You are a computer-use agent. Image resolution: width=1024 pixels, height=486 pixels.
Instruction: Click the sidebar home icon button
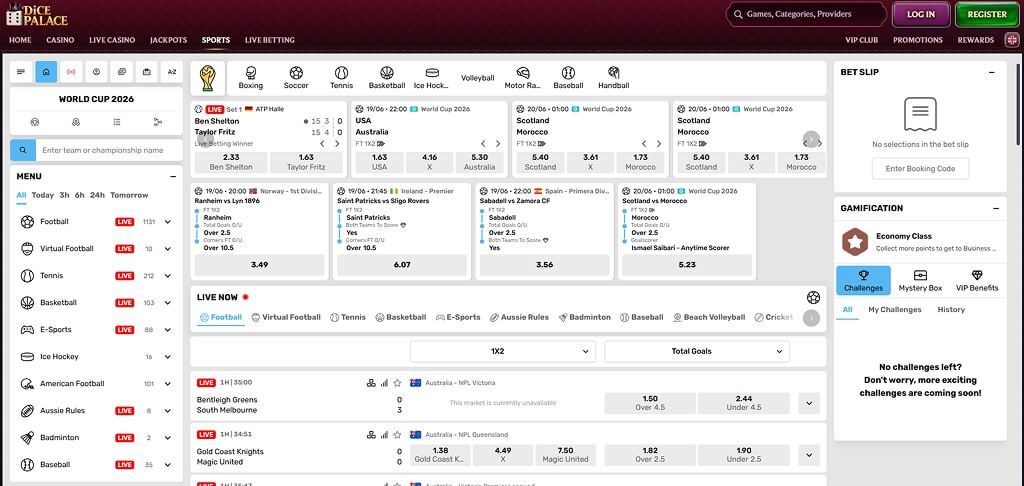point(46,72)
